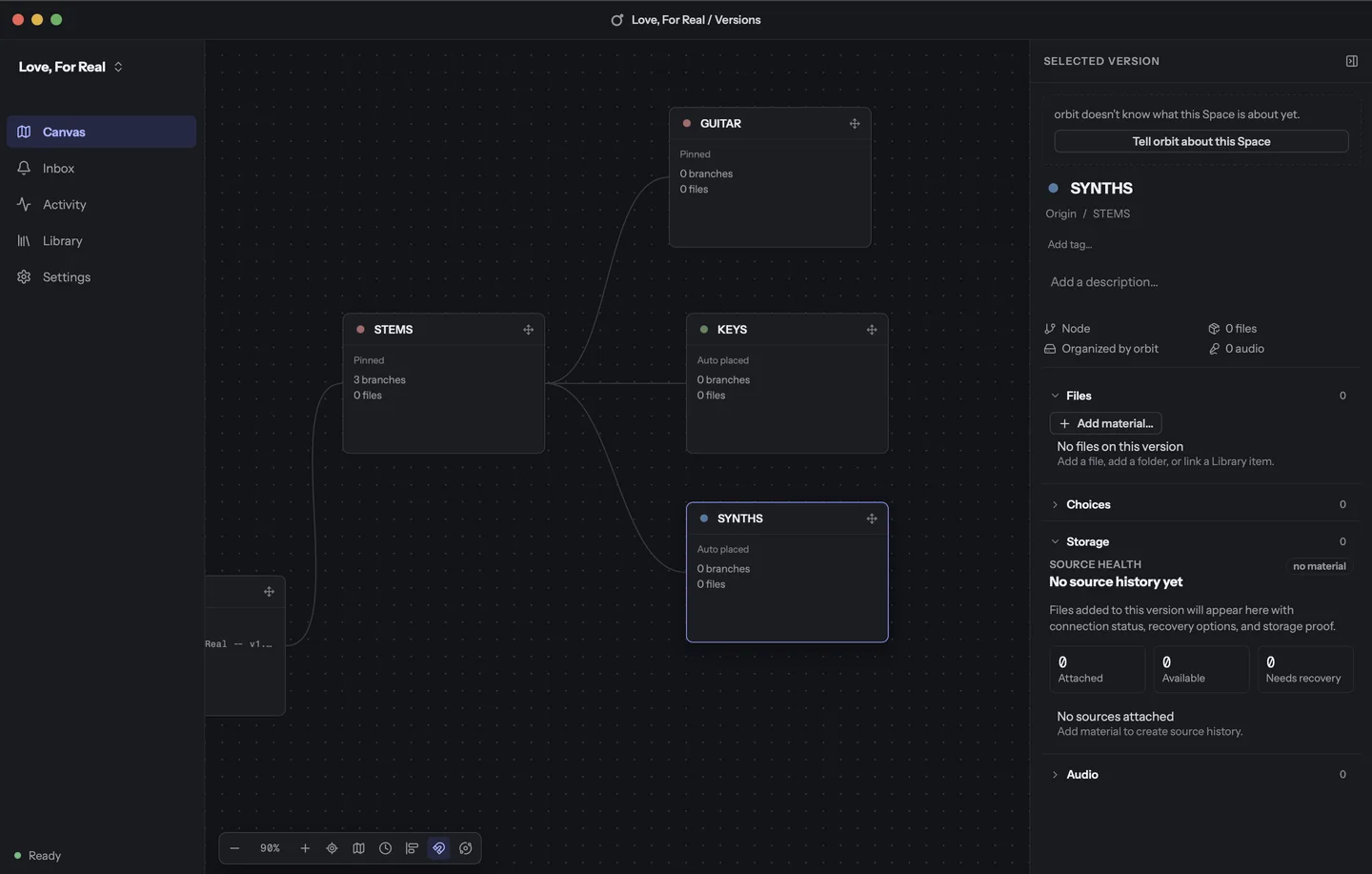Click the 90% zoom level readout
The height and width of the screenshot is (874, 1372).
(270, 848)
